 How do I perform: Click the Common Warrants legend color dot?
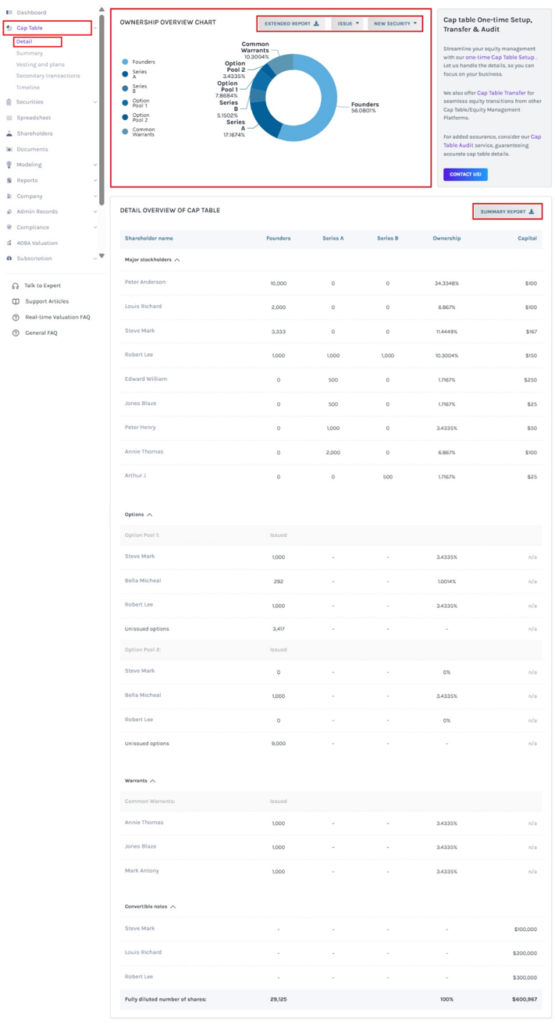coord(125,131)
